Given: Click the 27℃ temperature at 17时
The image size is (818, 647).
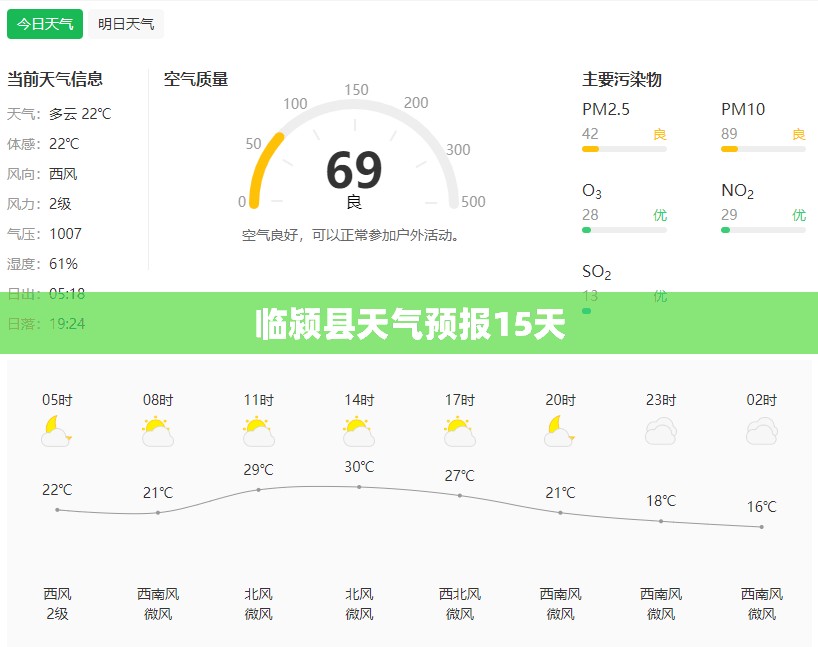Looking at the screenshot, I should [x=460, y=475].
